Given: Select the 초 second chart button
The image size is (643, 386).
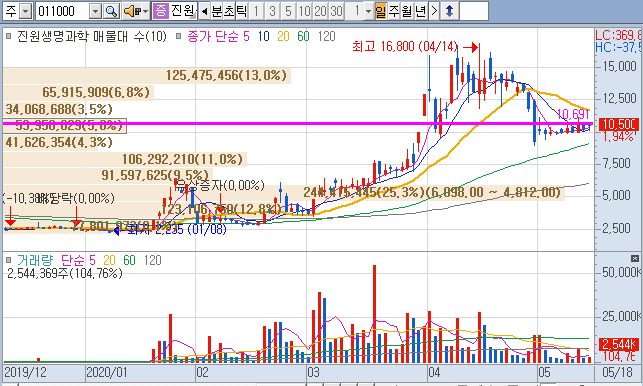Looking at the screenshot, I should pos(229,11).
